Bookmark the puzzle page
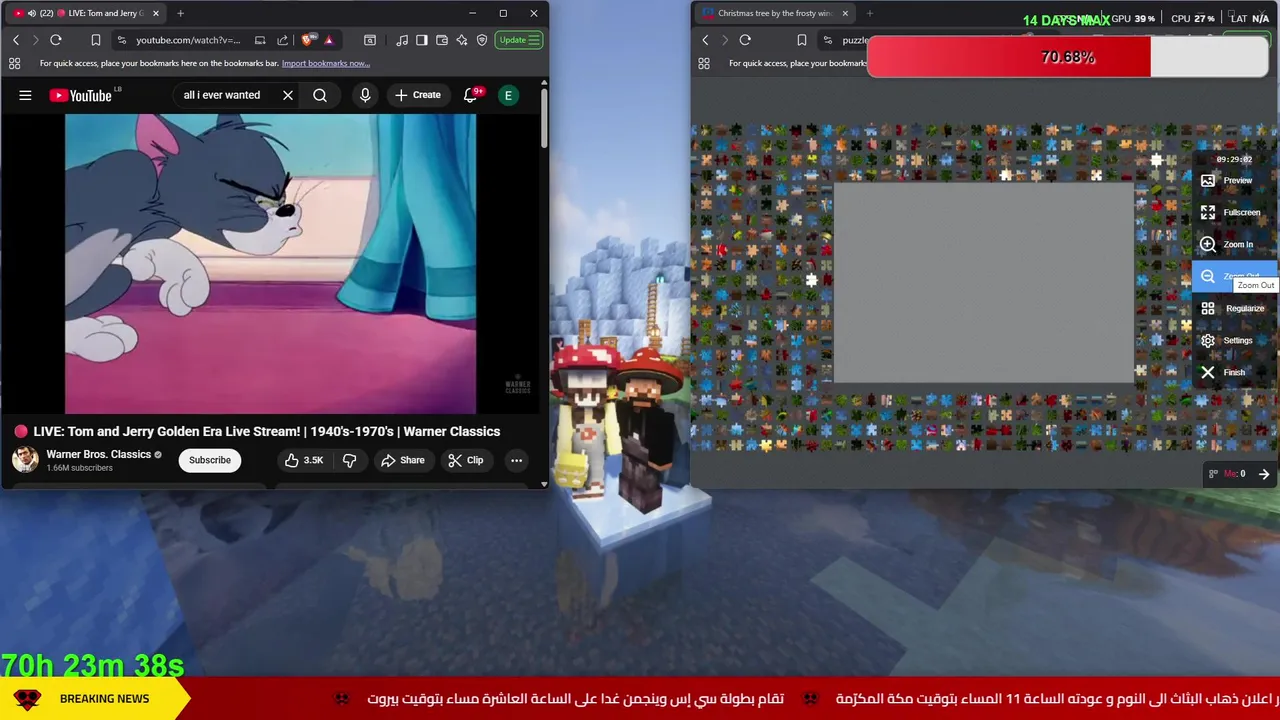Viewport: 1280px width, 720px height. pyautogui.click(x=801, y=40)
